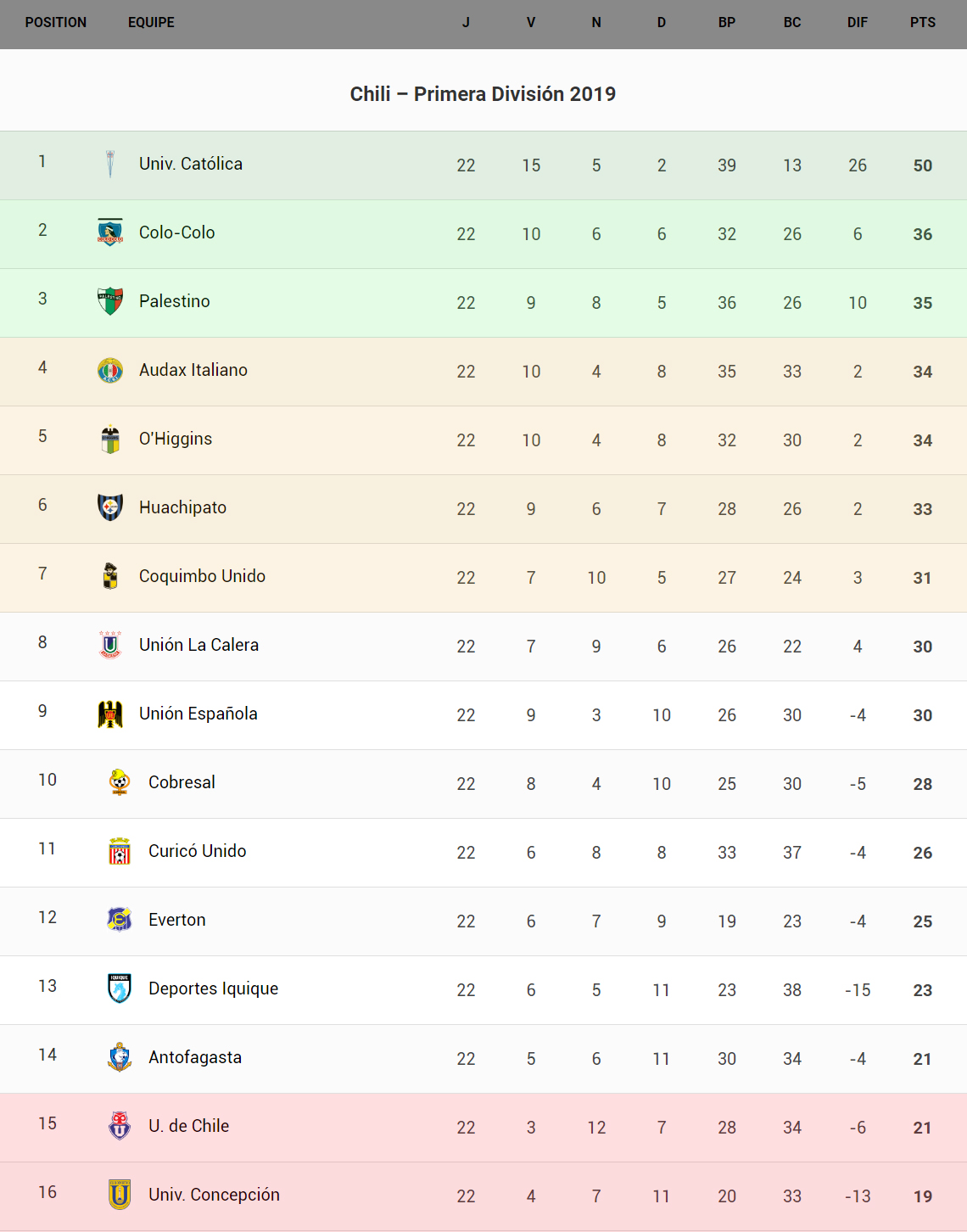Click the Chili – Primera División 2019 title
Viewport: 967px width, 1232px height.
tap(483, 94)
